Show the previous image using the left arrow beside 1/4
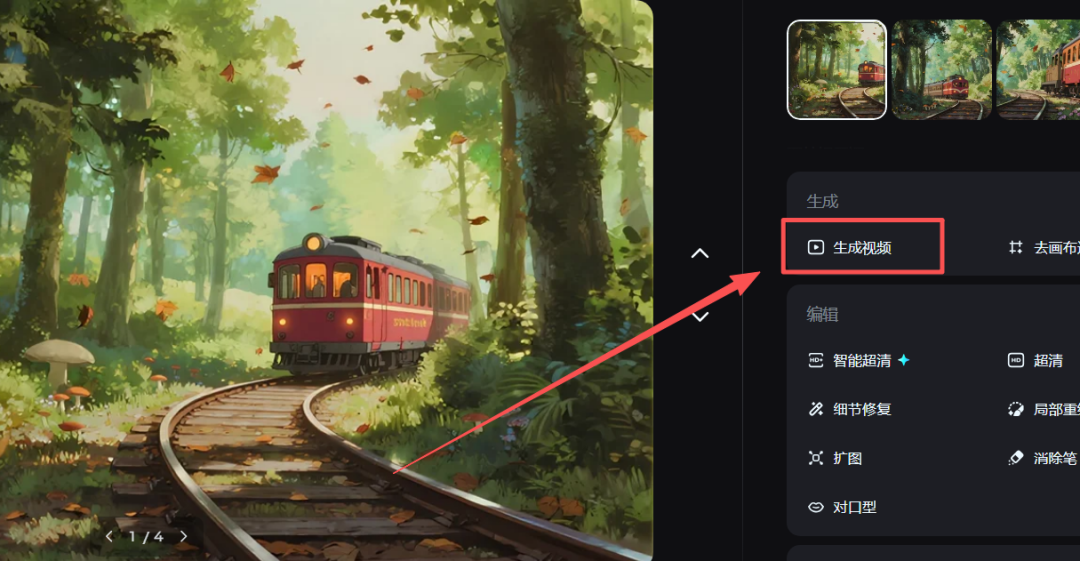The width and height of the screenshot is (1080, 561). (109, 536)
